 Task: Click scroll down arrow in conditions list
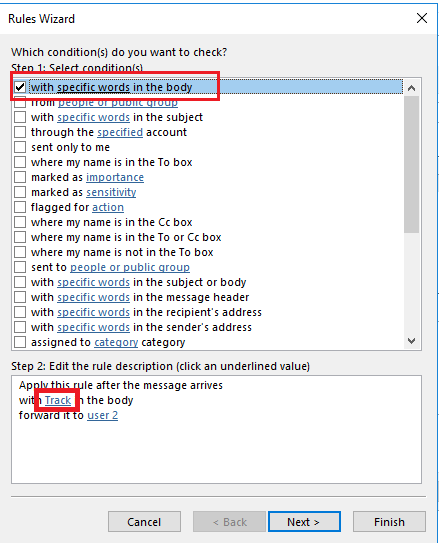tap(412, 341)
